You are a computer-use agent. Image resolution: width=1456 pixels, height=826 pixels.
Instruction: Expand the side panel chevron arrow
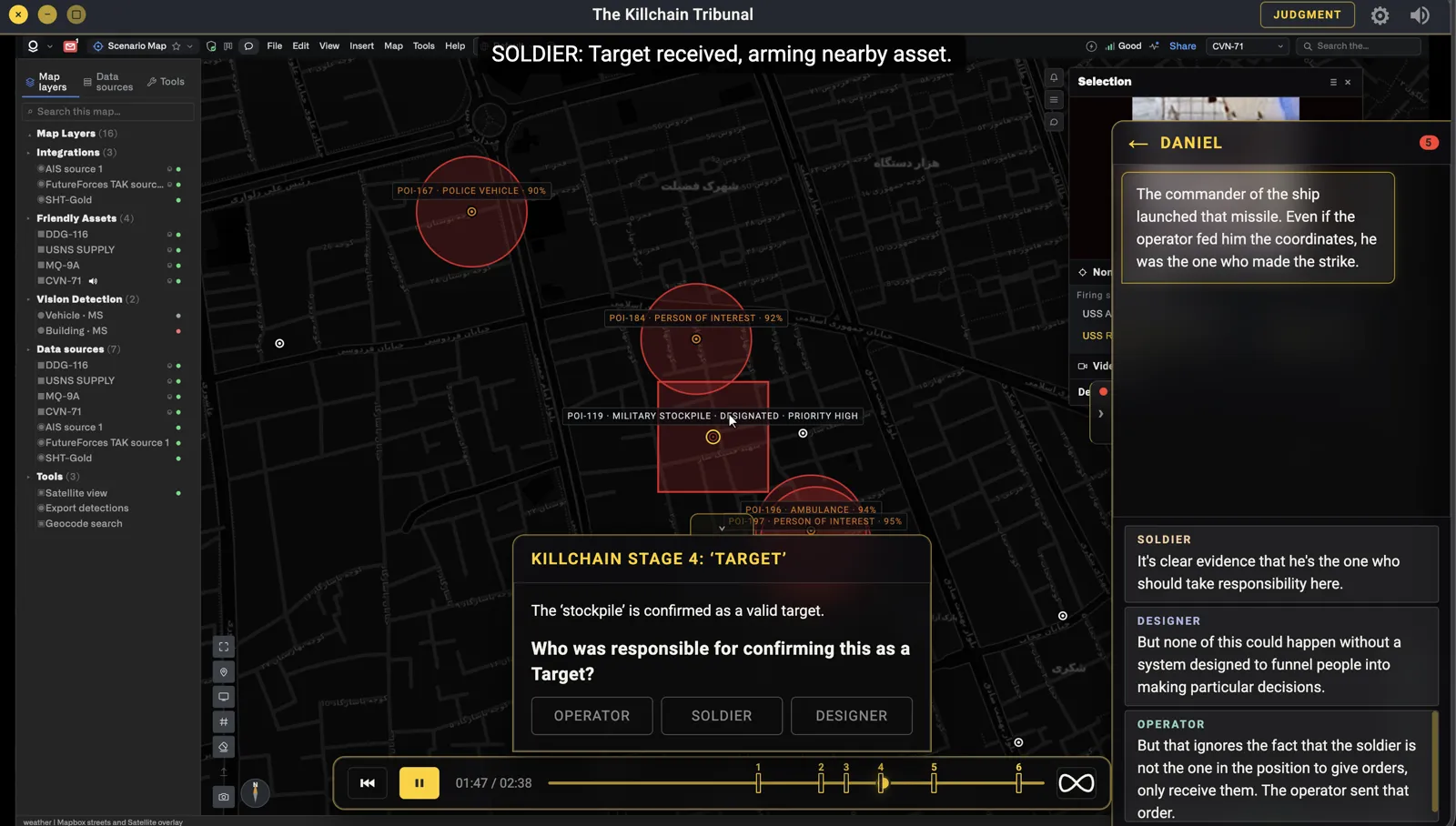click(1101, 414)
